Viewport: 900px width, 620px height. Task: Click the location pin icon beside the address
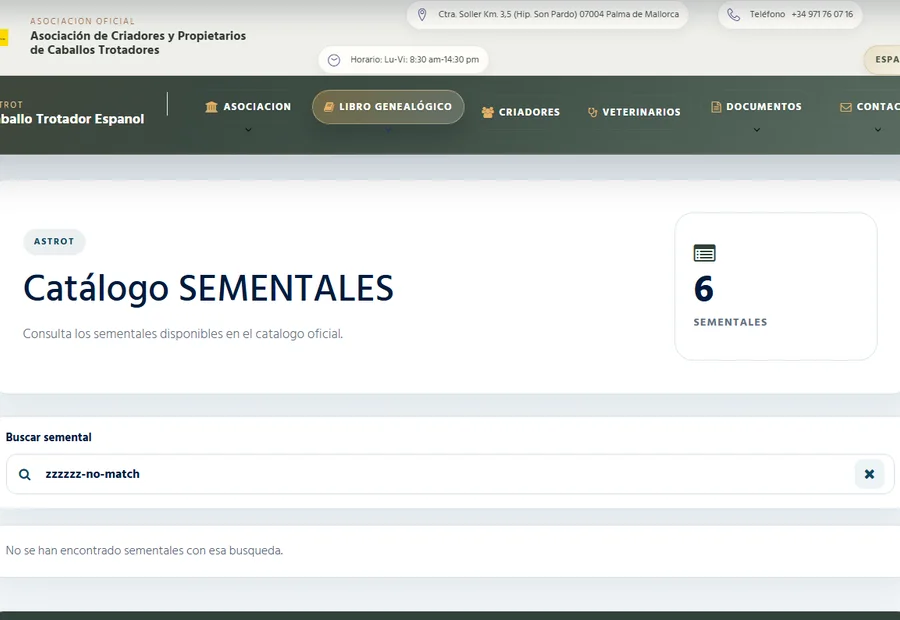[x=422, y=14]
